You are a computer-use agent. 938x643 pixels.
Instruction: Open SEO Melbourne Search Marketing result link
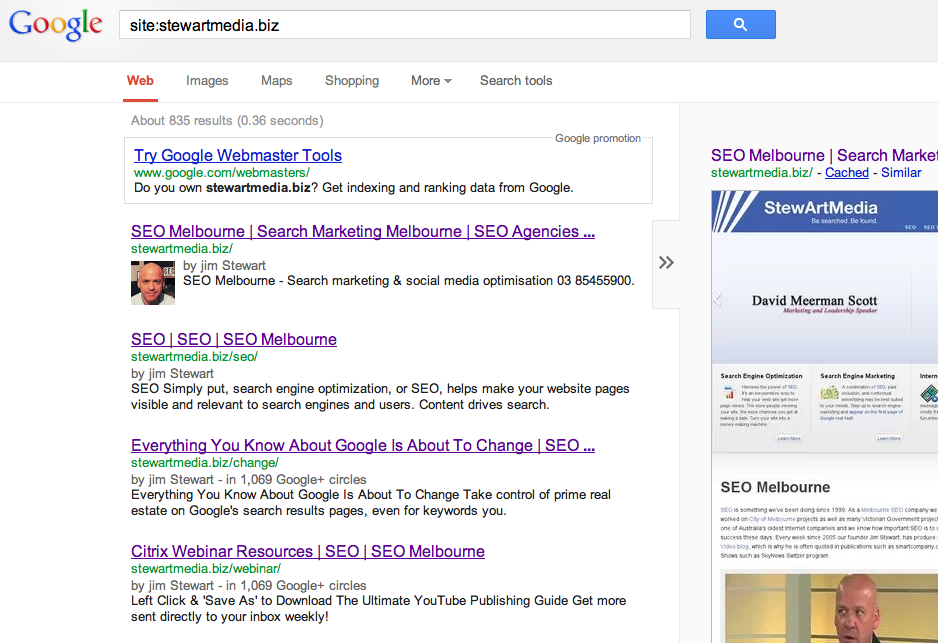pyautogui.click(x=363, y=231)
